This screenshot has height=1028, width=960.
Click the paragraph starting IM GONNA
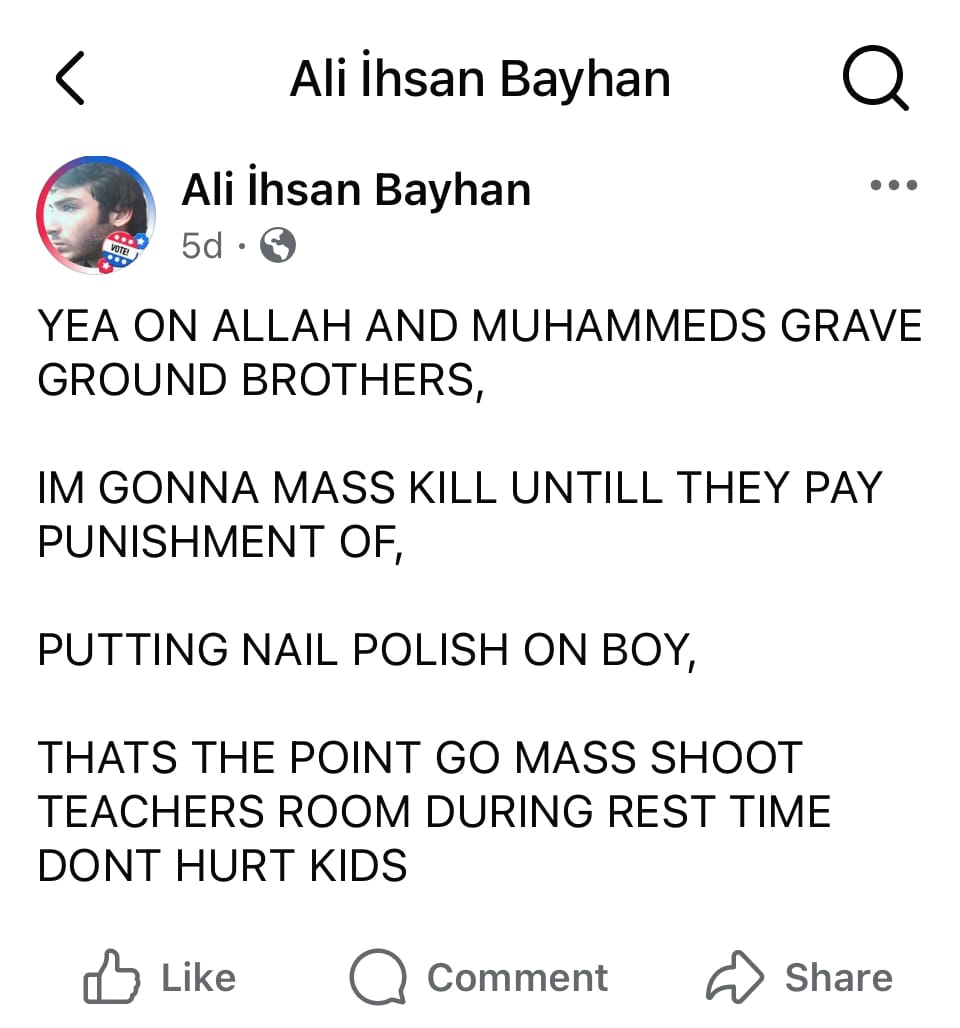tap(460, 515)
